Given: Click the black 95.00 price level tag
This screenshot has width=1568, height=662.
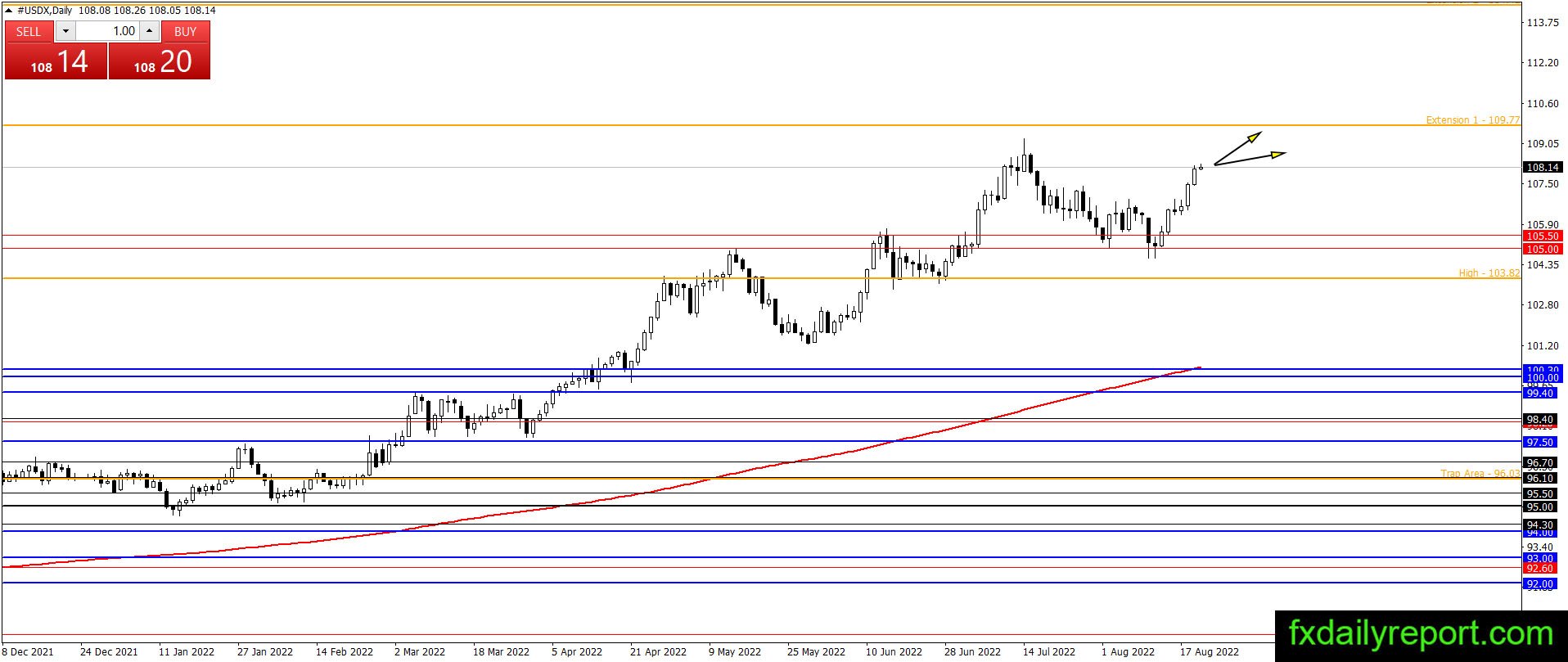Looking at the screenshot, I should point(1543,507).
